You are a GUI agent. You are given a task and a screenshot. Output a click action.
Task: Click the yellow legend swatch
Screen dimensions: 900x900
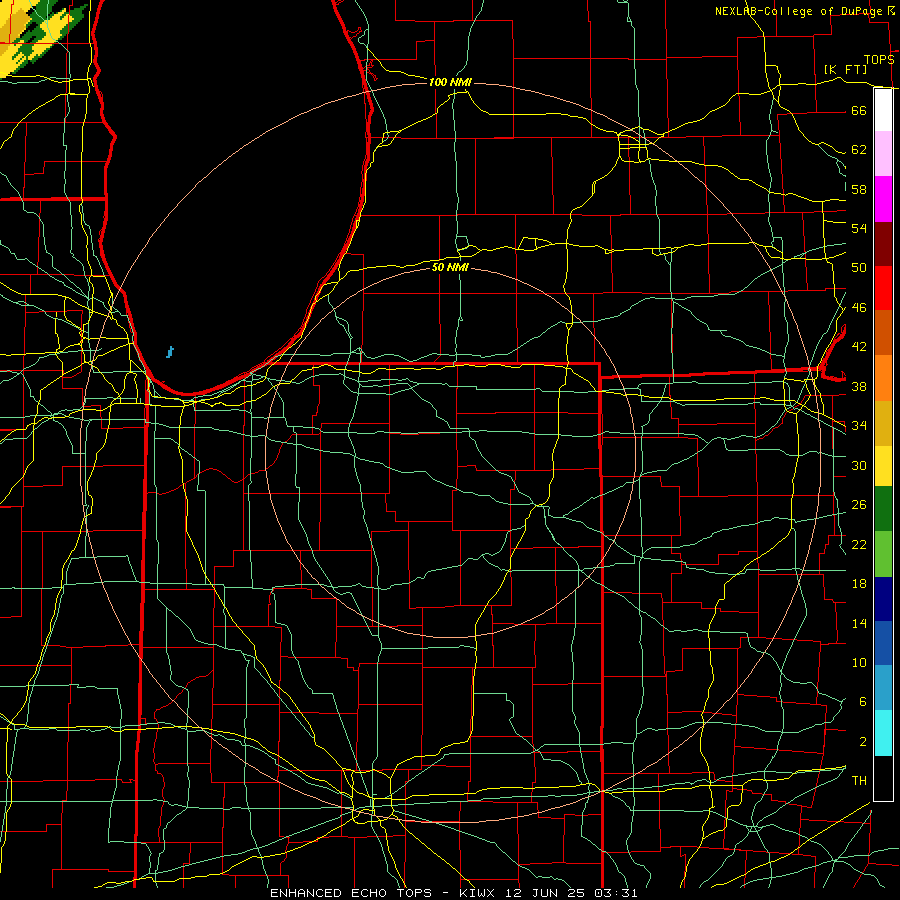(x=883, y=465)
